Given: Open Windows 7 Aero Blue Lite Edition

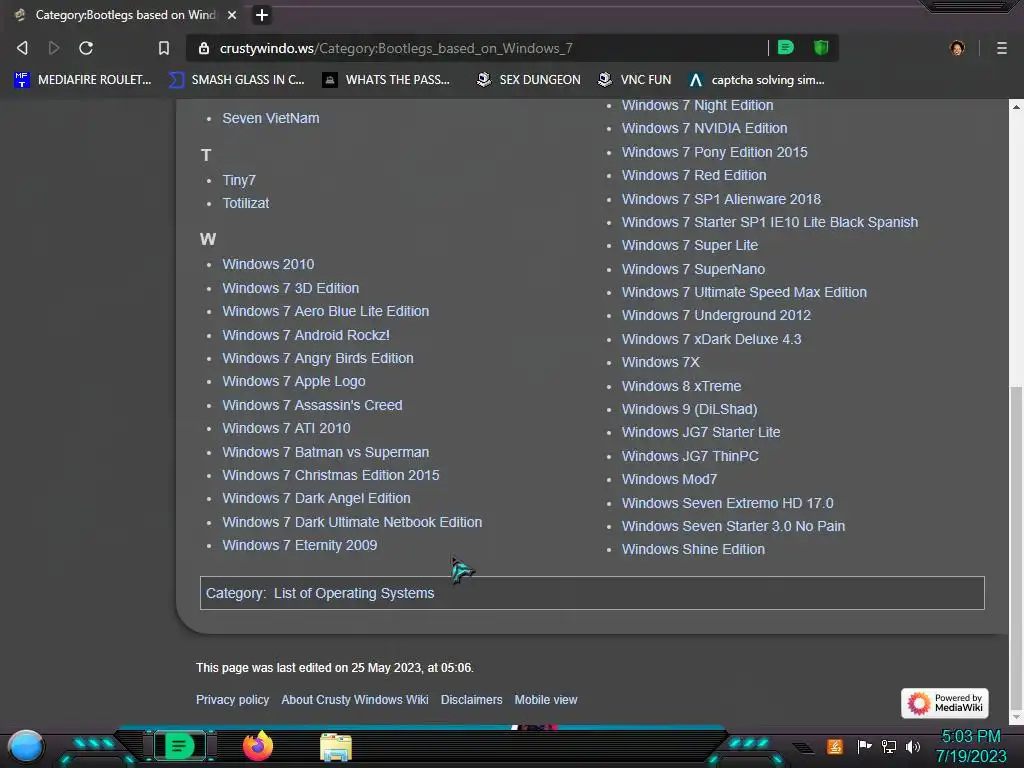Looking at the screenshot, I should pos(325,312).
